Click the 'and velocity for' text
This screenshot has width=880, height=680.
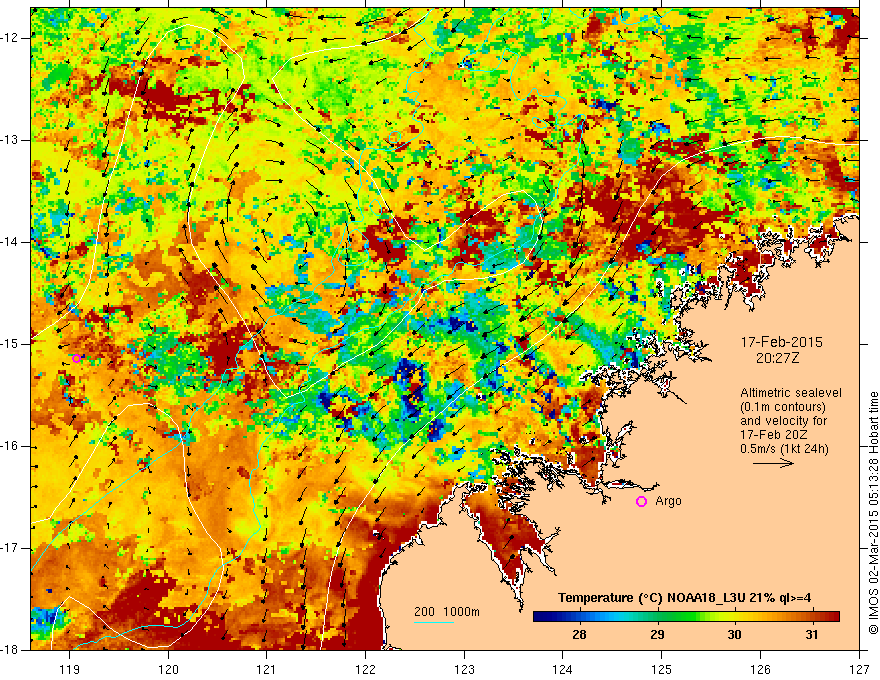783,421
